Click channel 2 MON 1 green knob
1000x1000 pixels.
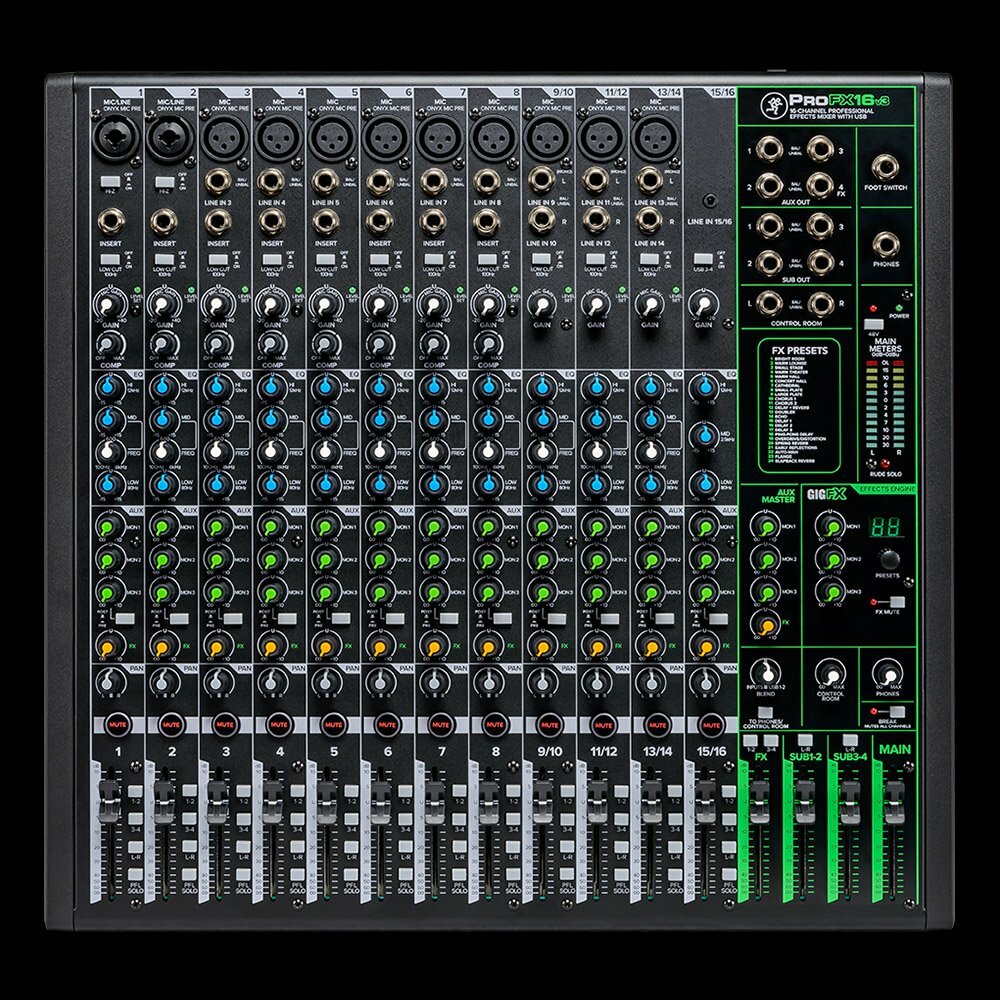(x=163, y=527)
